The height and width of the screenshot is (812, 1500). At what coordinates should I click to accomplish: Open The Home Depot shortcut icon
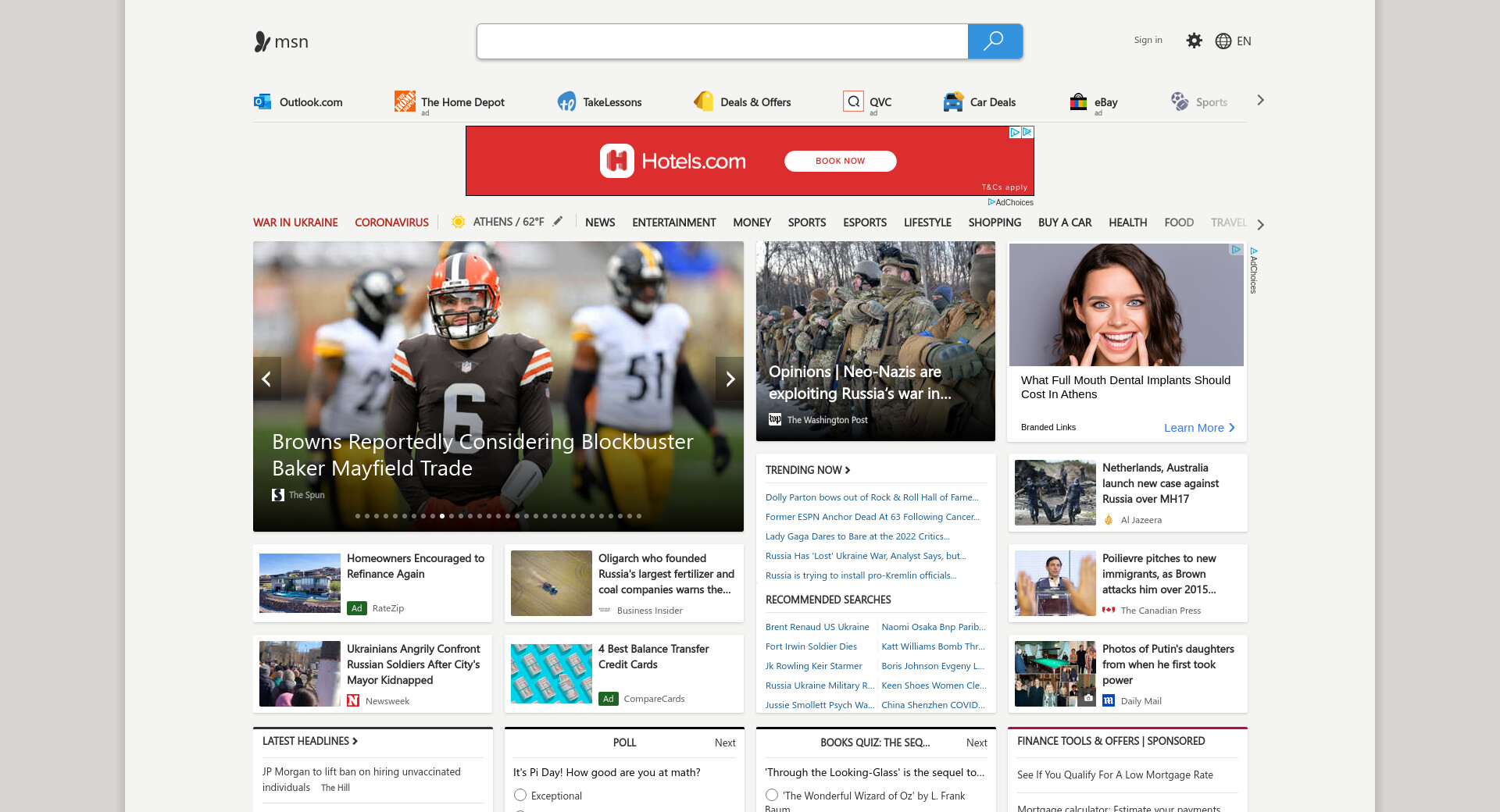click(405, 101)
